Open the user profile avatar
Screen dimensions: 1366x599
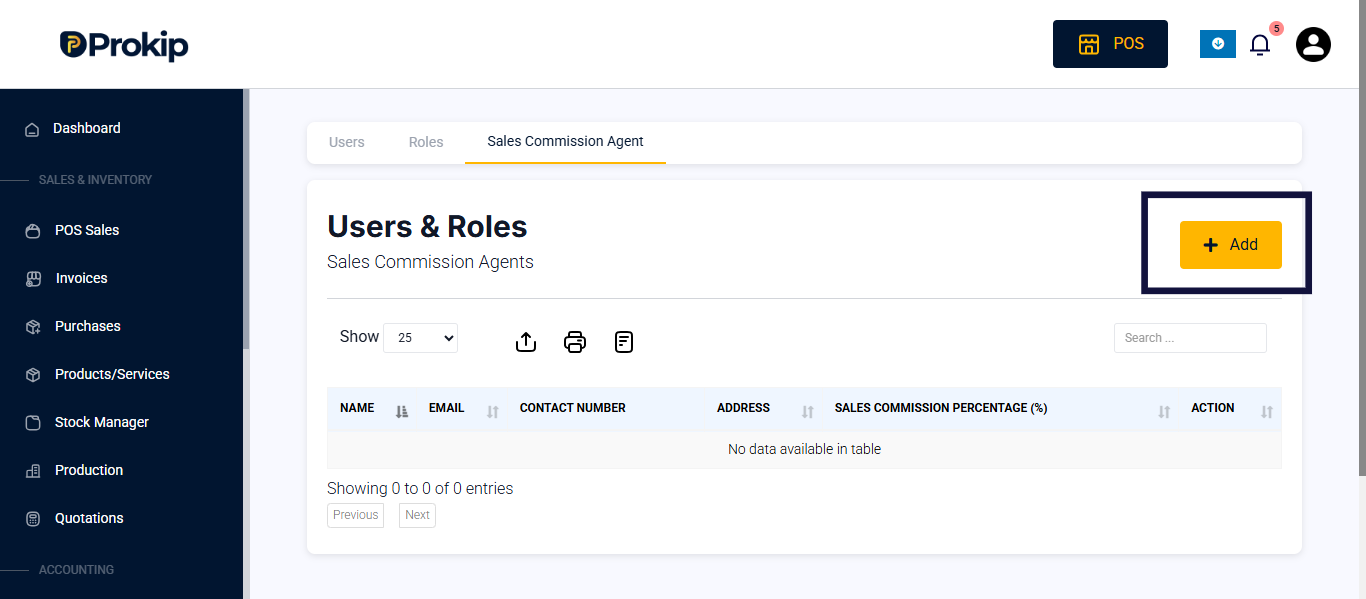[x=1313, y=44]
